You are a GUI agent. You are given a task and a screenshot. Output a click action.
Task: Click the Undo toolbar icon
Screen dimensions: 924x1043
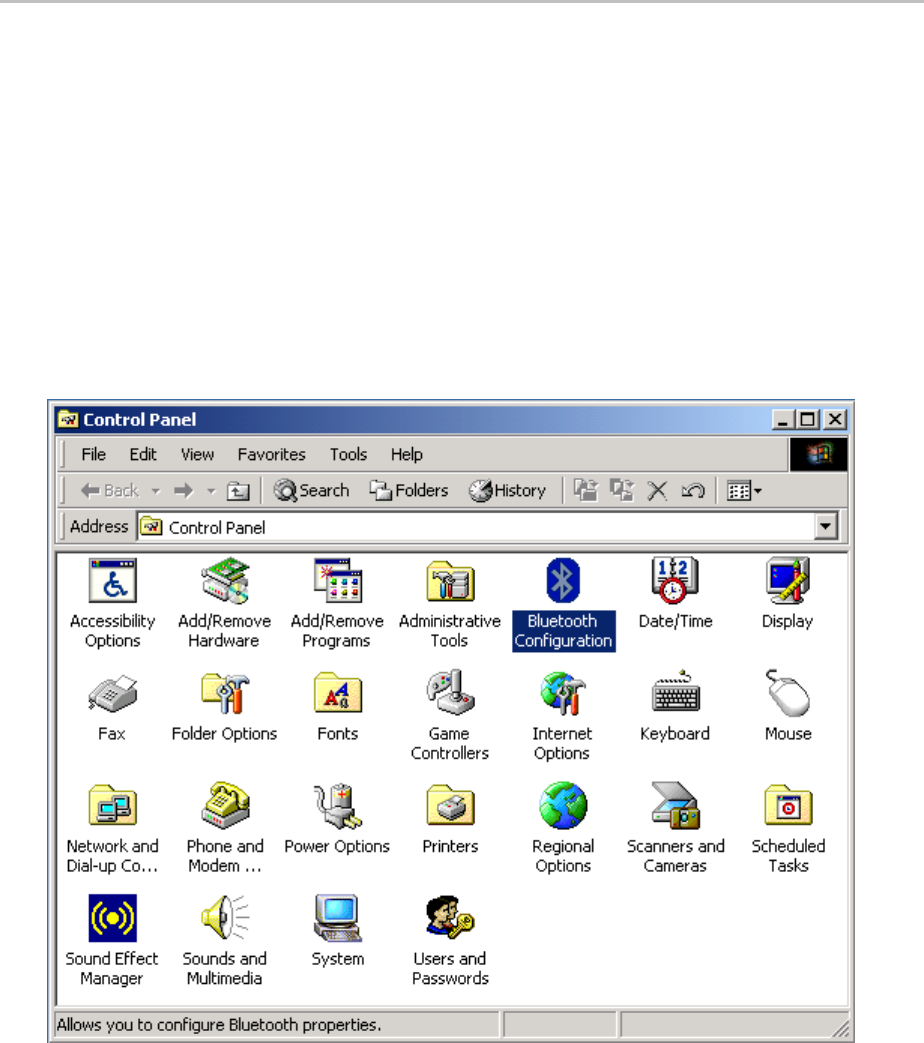coord(693,491)
